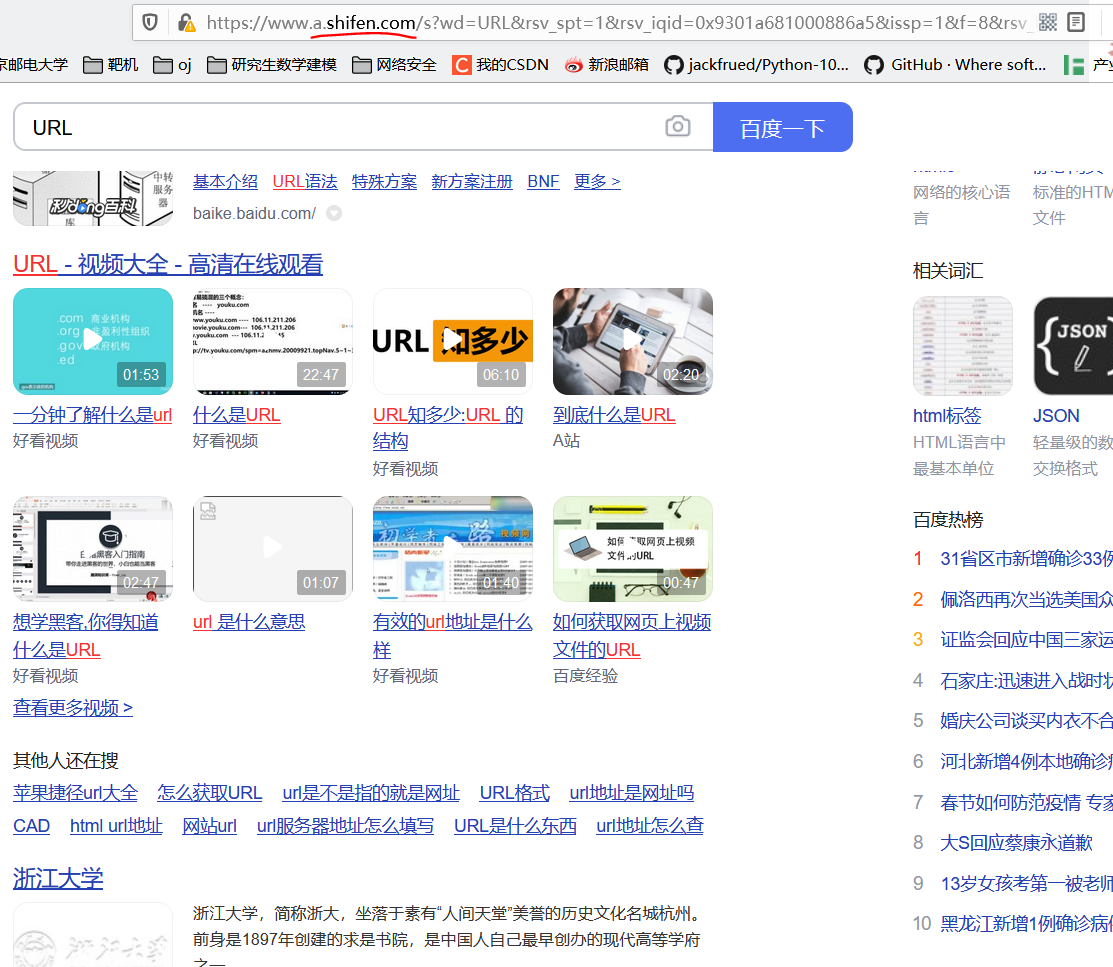This screenshot has height=967, width=1113.
Task: Open the 基本介绍 link
Action: tap(225, 182)
